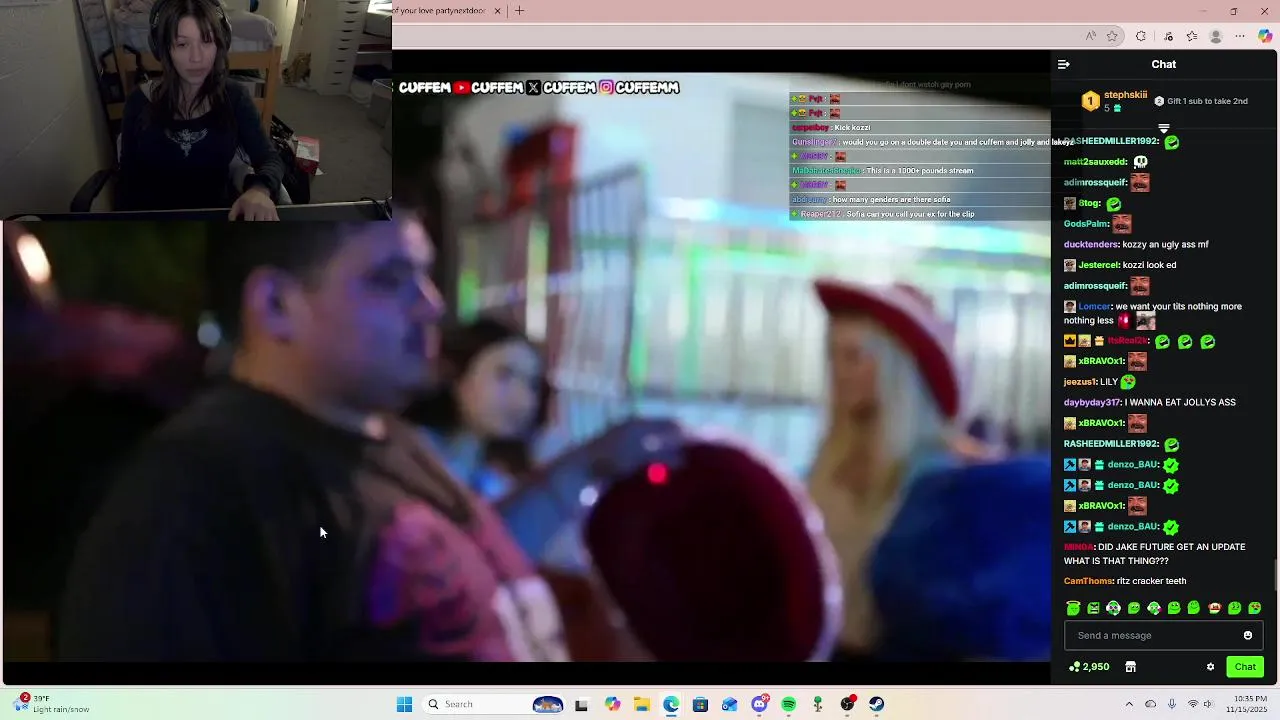Open the microphone tray indicator
Screen dimensions: 1280x720
(1171, 704)
